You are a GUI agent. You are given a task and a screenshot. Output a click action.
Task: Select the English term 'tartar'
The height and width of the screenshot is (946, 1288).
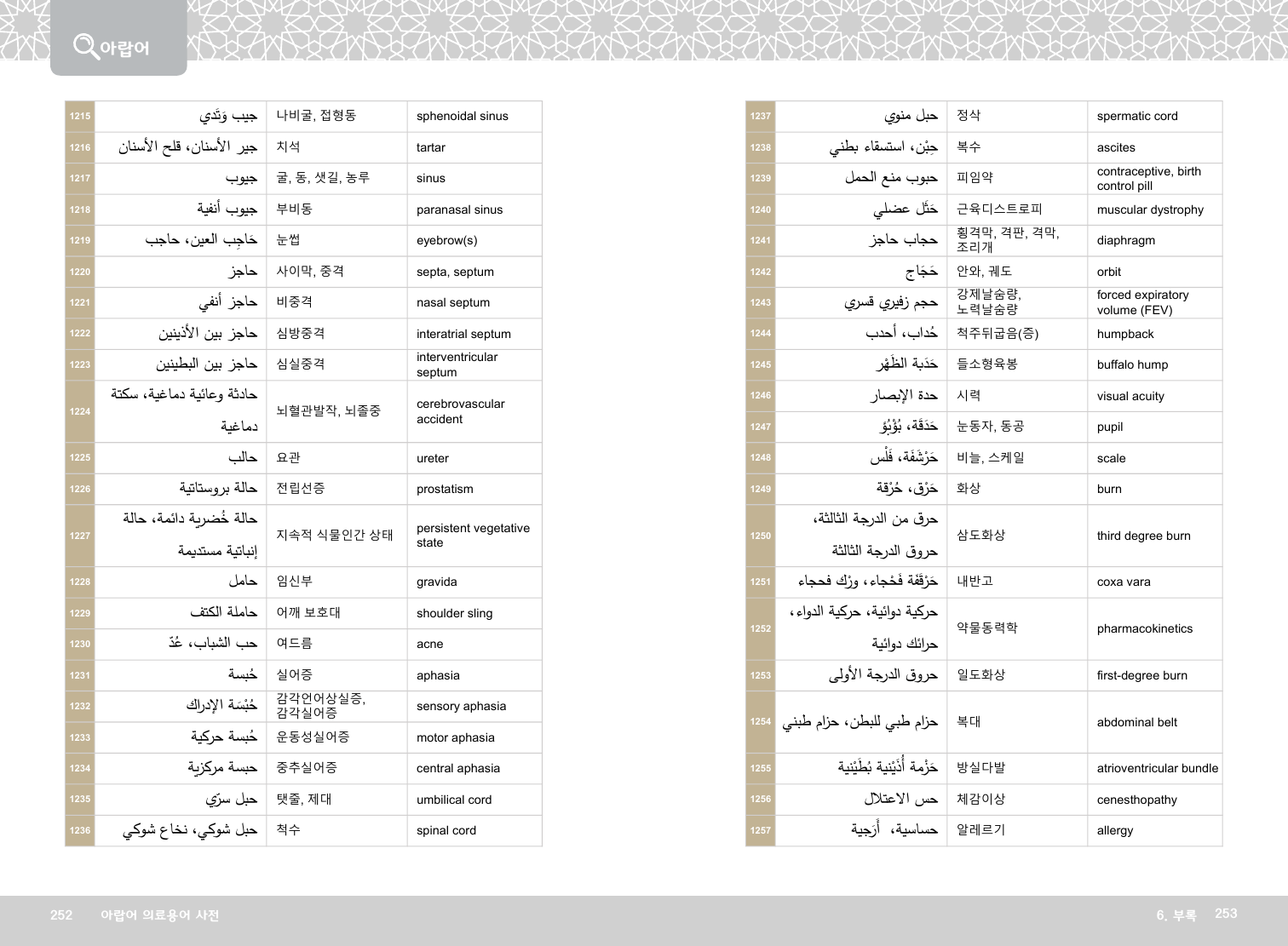[x=431, y=147]
